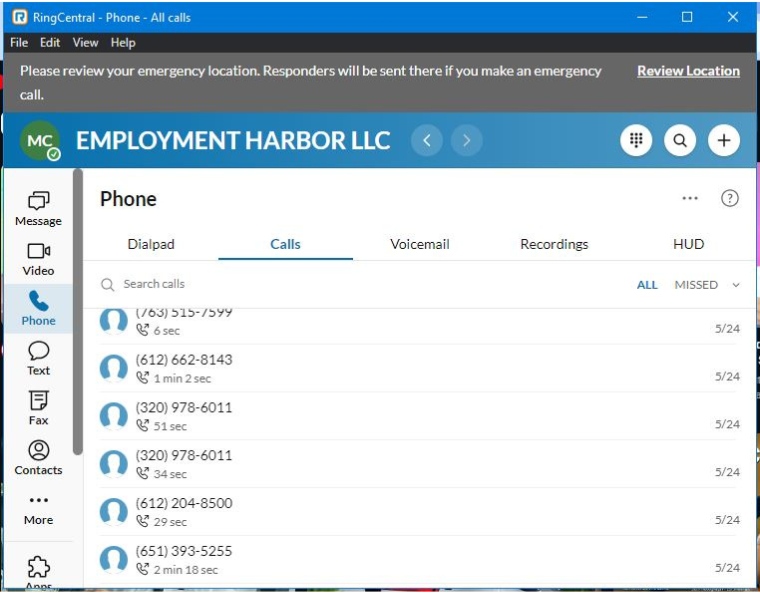The image size is (760, 594).
Task: Click the Review Location link
Action: pos(688,71)
